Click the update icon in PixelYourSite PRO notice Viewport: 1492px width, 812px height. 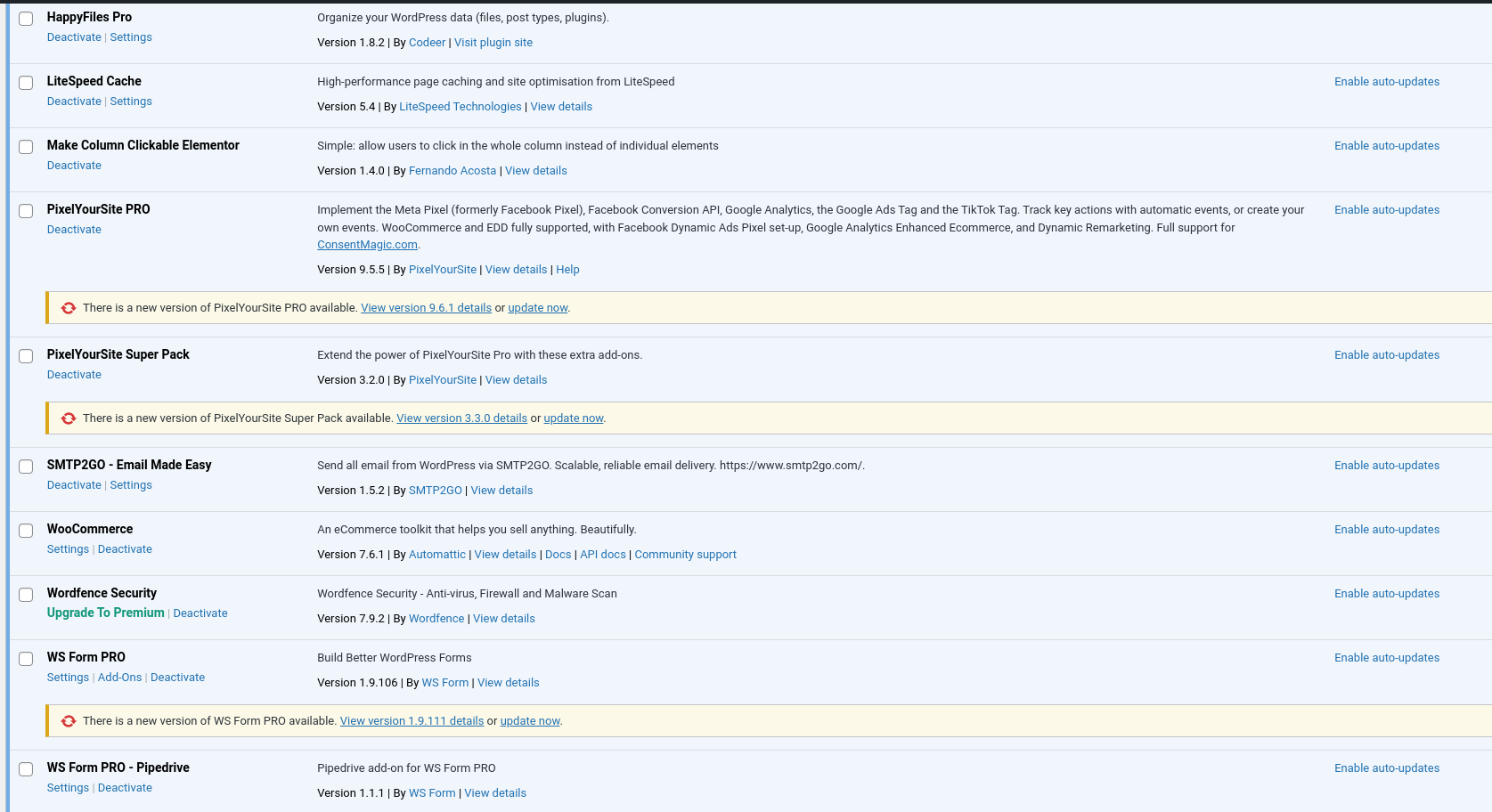[69, 308]
